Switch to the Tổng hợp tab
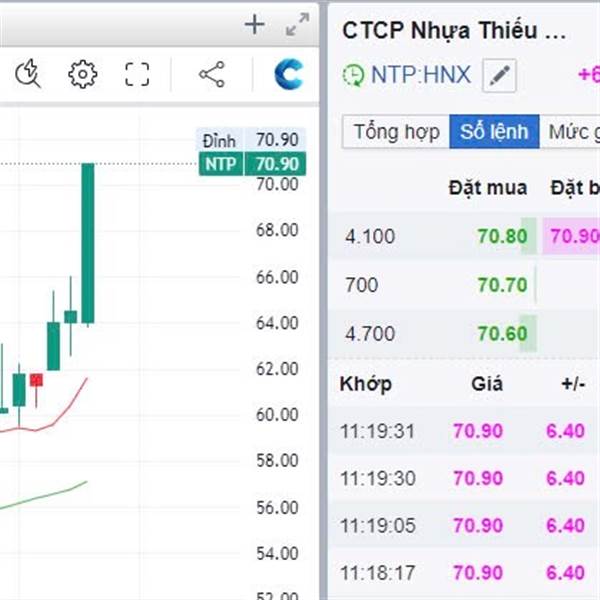 pyautogui.click(x=396, y=132)
